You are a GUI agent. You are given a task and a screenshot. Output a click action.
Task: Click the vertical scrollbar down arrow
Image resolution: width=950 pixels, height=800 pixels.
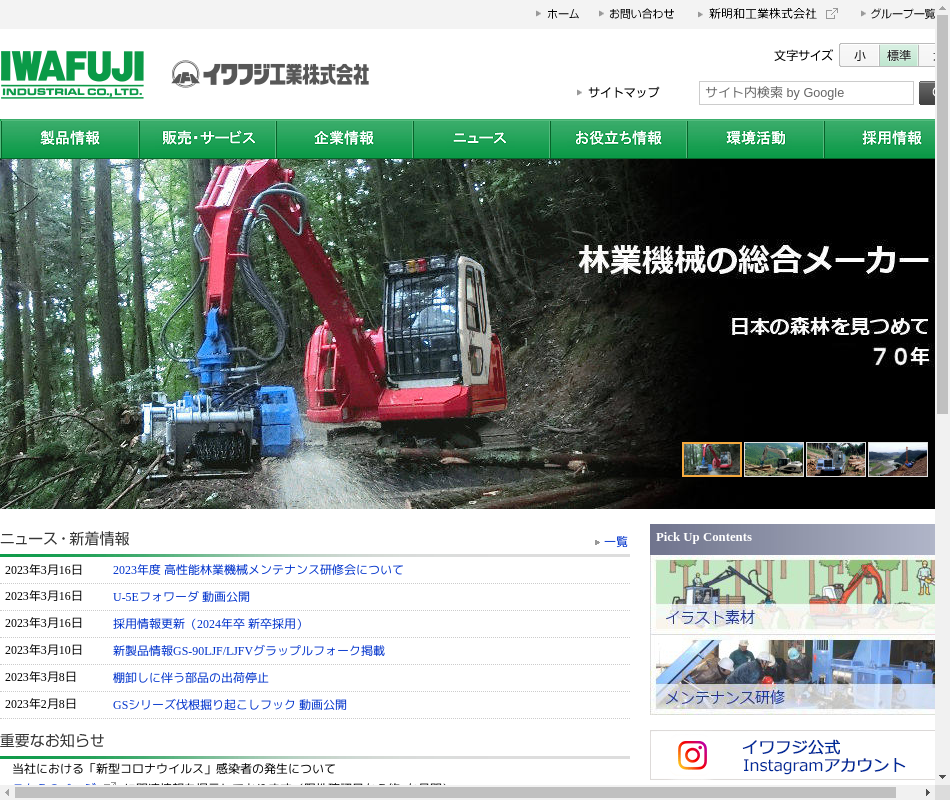942,777
